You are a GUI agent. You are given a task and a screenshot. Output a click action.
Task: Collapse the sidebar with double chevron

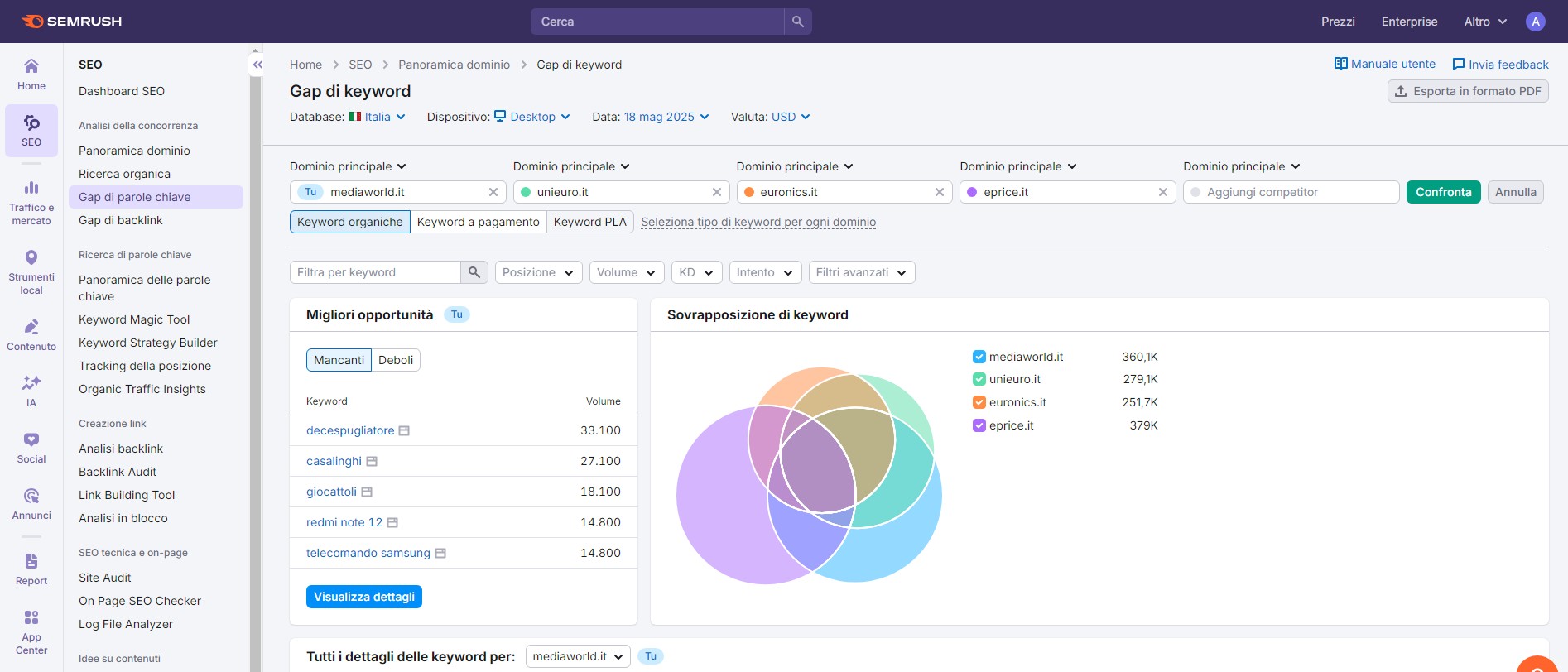tap(257, 65)
